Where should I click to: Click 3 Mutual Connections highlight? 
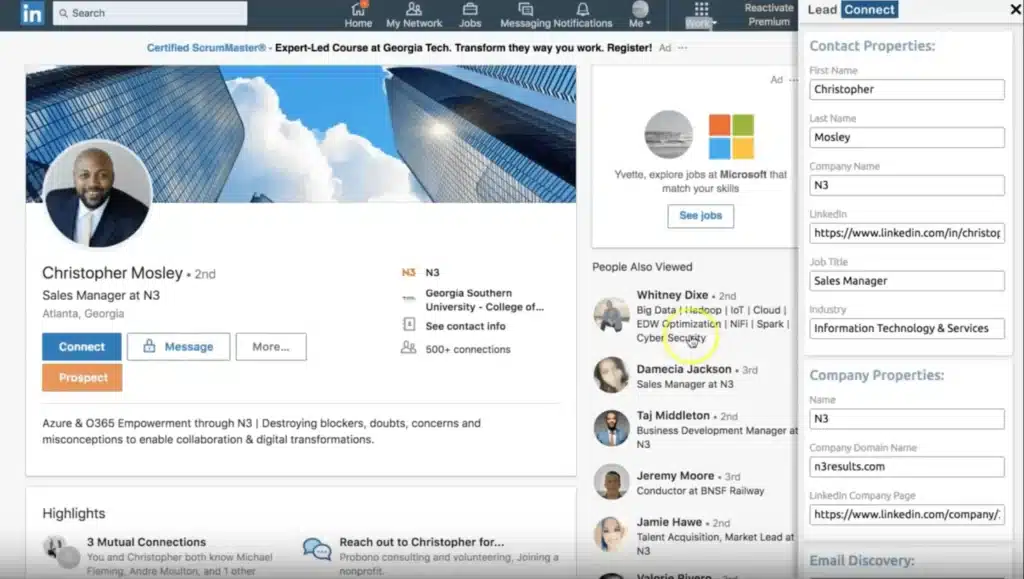coord(146,542)
